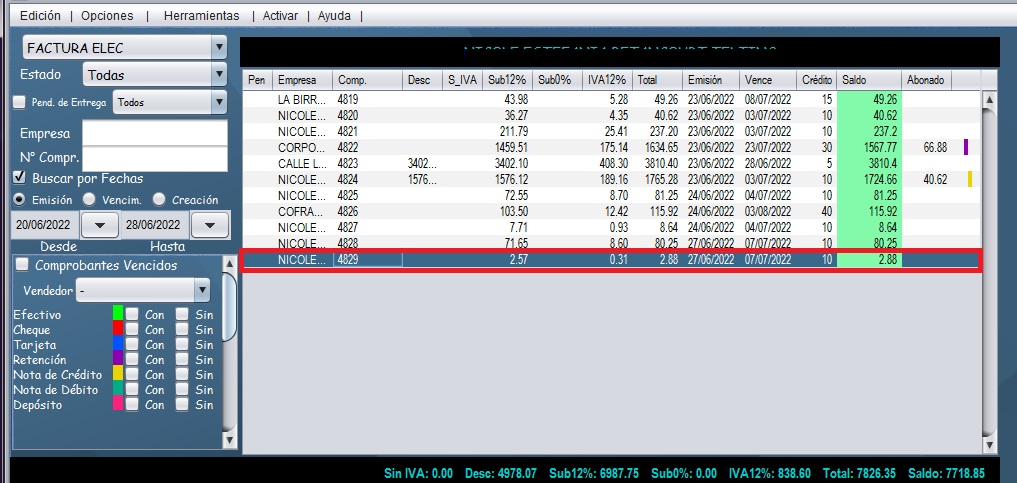Click the Activar menu item
The height and width of the screenshot is (483, 1017).
(280, 16)
